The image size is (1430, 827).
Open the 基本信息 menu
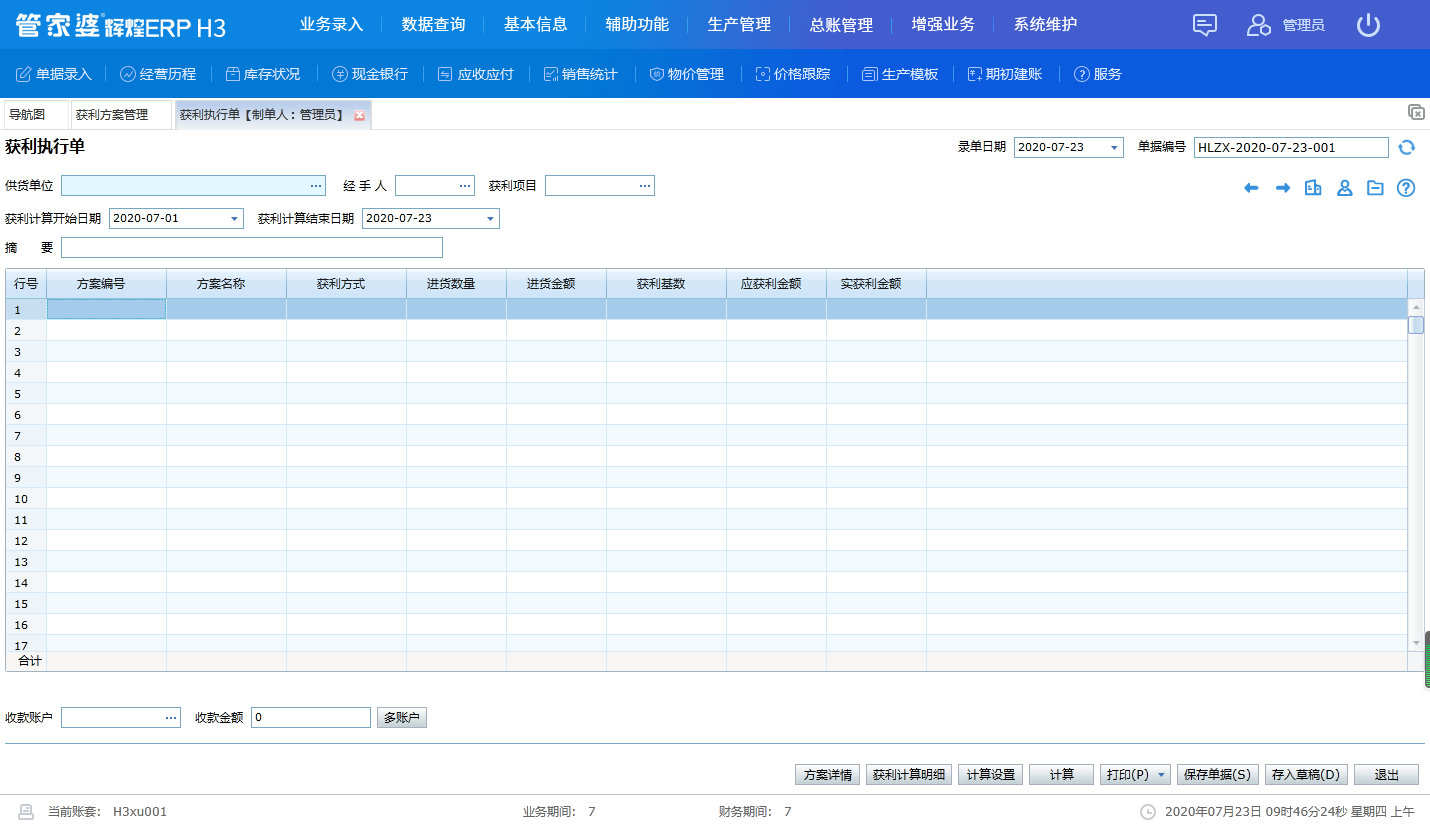pyautogui.click(x=536, y=25)
